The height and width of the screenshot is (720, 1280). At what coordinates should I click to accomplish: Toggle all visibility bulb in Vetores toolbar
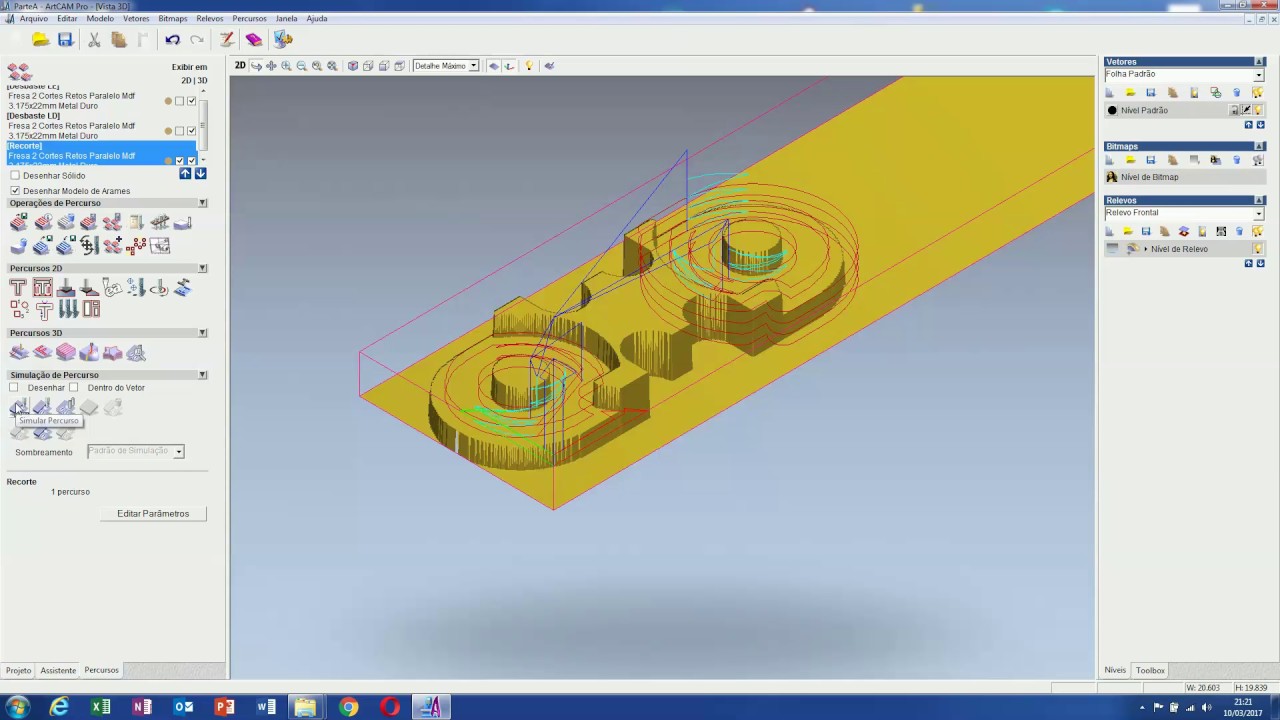(1258, 93)
